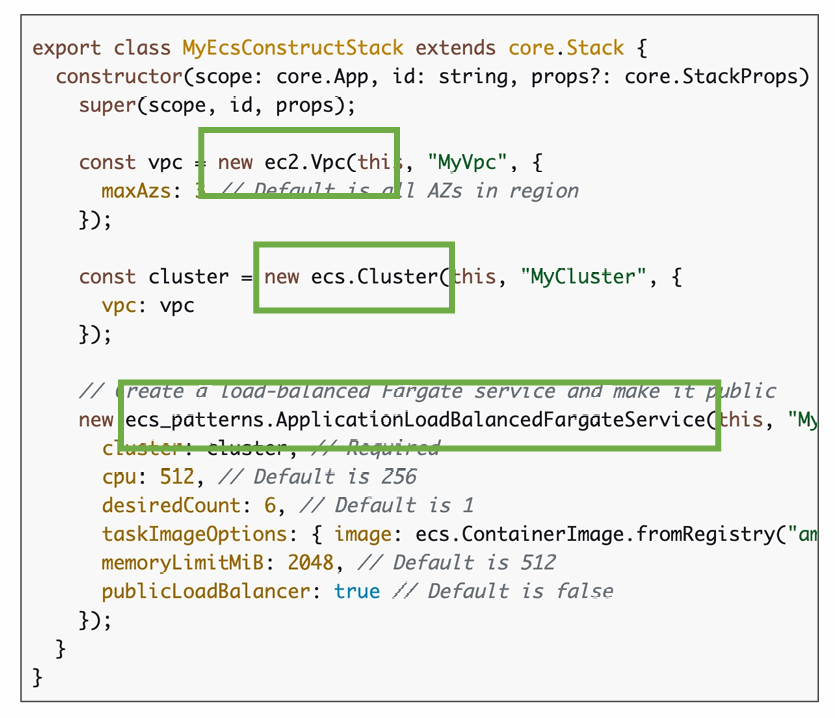Image resolution: width=835 pixels, height=718 pixels.
Task: Click the 'Default is false' comment
Action: pos(521,592)
